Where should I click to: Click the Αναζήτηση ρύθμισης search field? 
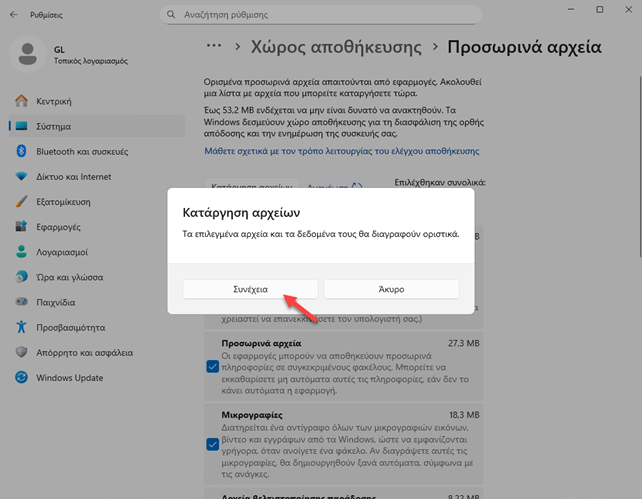330,17
